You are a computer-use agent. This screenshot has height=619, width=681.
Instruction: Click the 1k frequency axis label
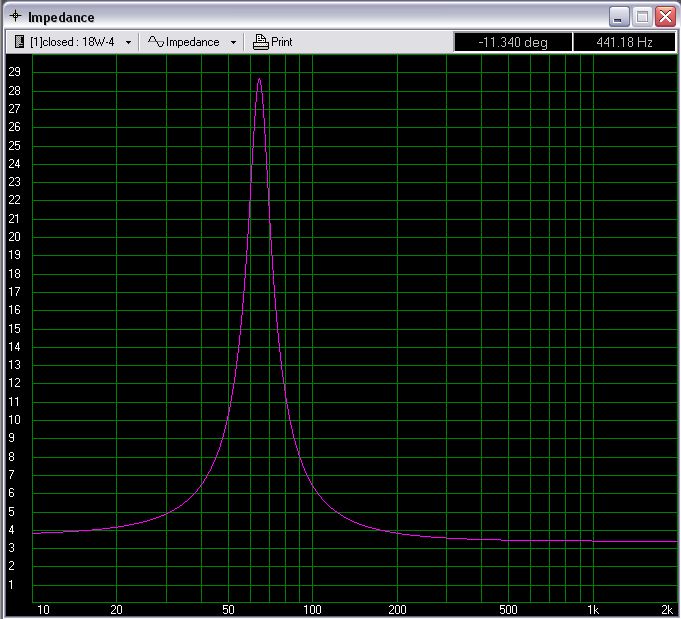click(x=593, y=610)
